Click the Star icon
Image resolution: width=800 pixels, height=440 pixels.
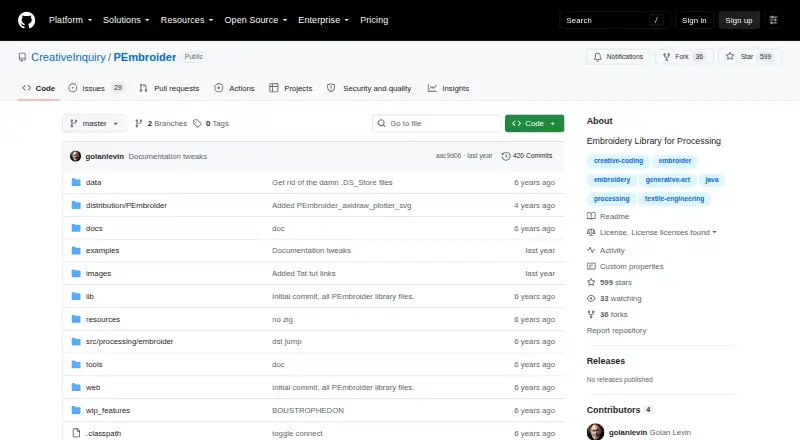(730, 57)
